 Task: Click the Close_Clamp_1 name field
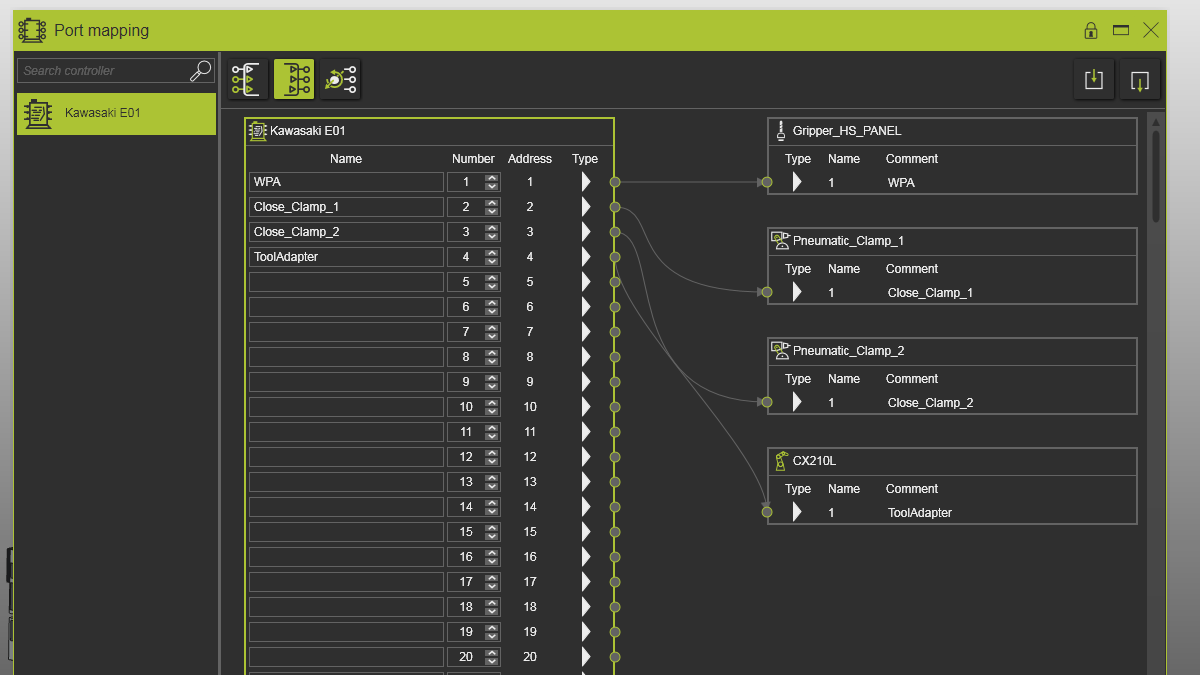(346, 207)
